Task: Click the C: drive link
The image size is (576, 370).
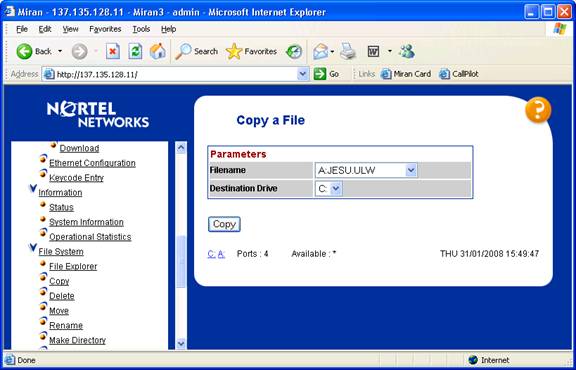Action: pyautogui.click(x=212, y=254)
